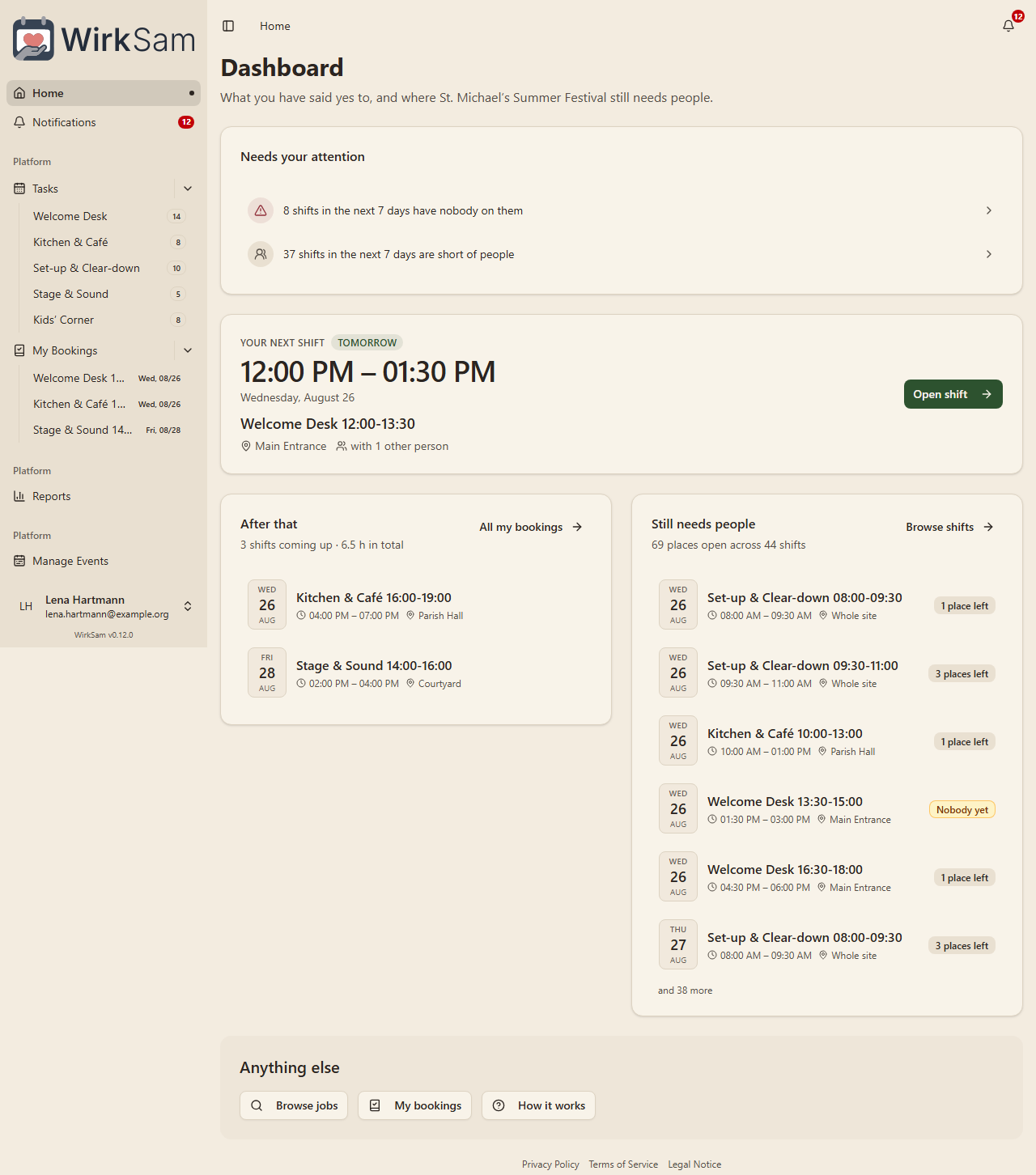Click the WED 26 AUG date tile for Kitchen & Café 16:00-19:00

point(267,604)
